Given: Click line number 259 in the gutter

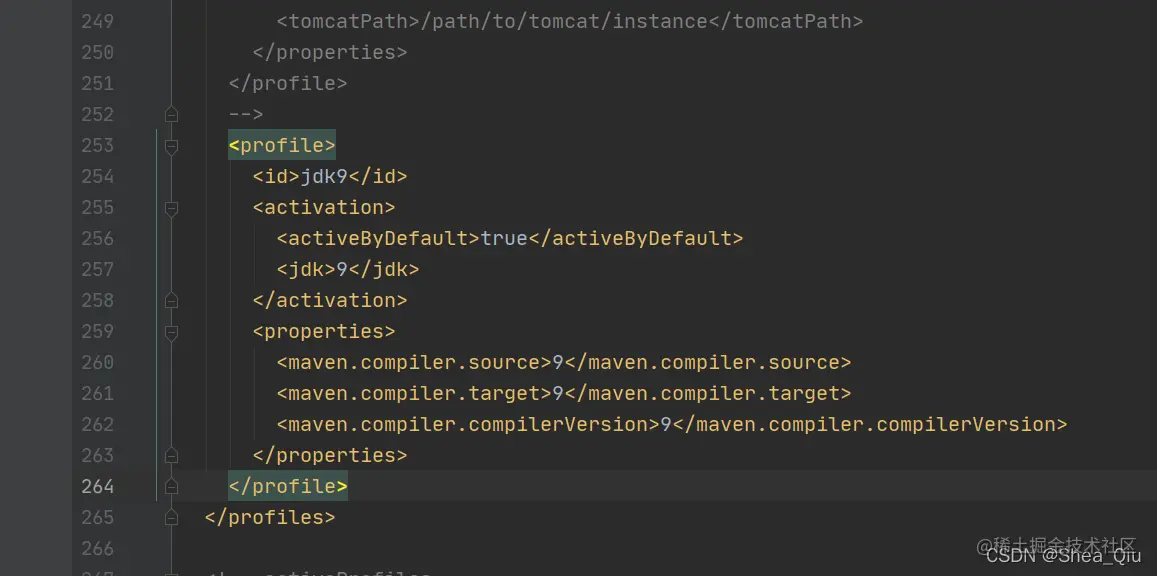Looking at the screenshot, I should coord(97,332).
